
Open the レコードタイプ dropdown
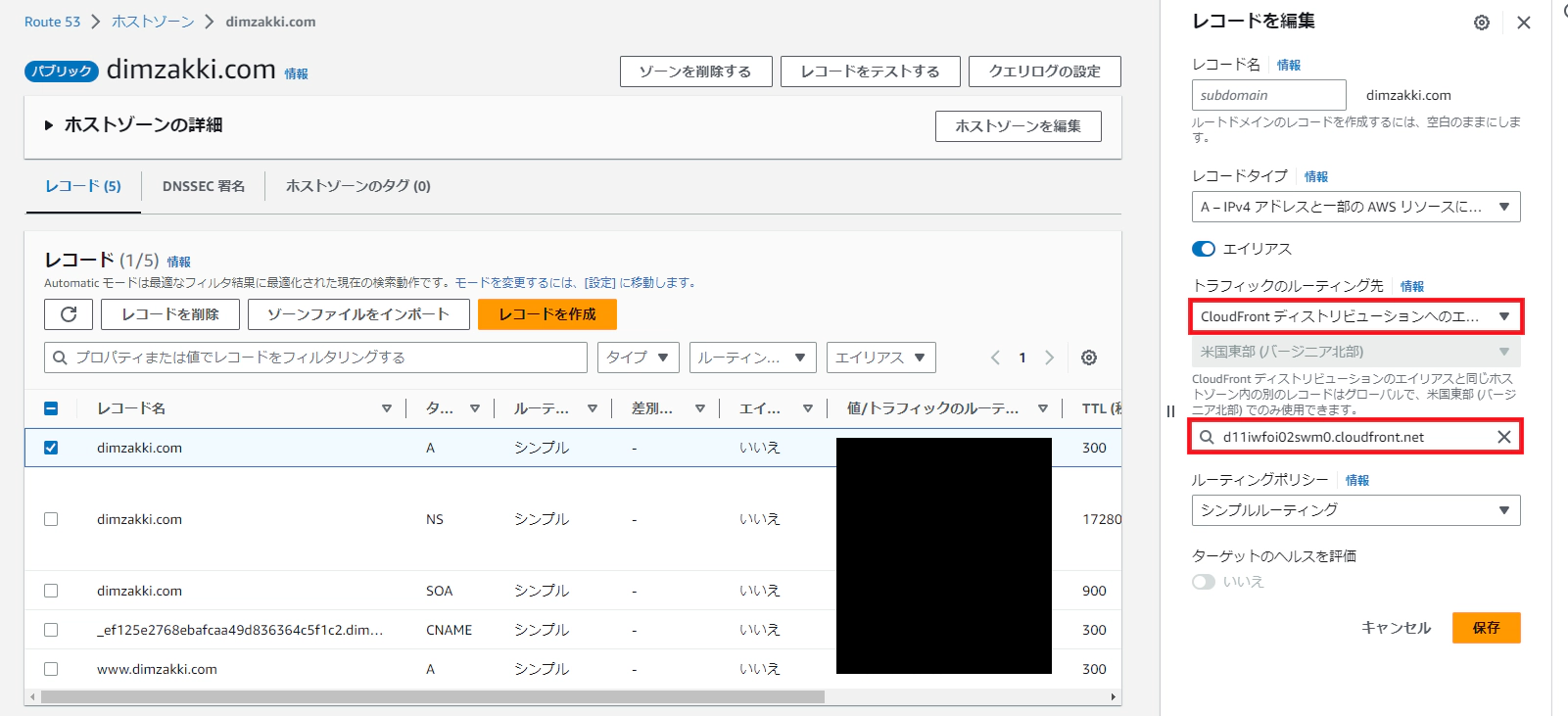click(1355, 207)
